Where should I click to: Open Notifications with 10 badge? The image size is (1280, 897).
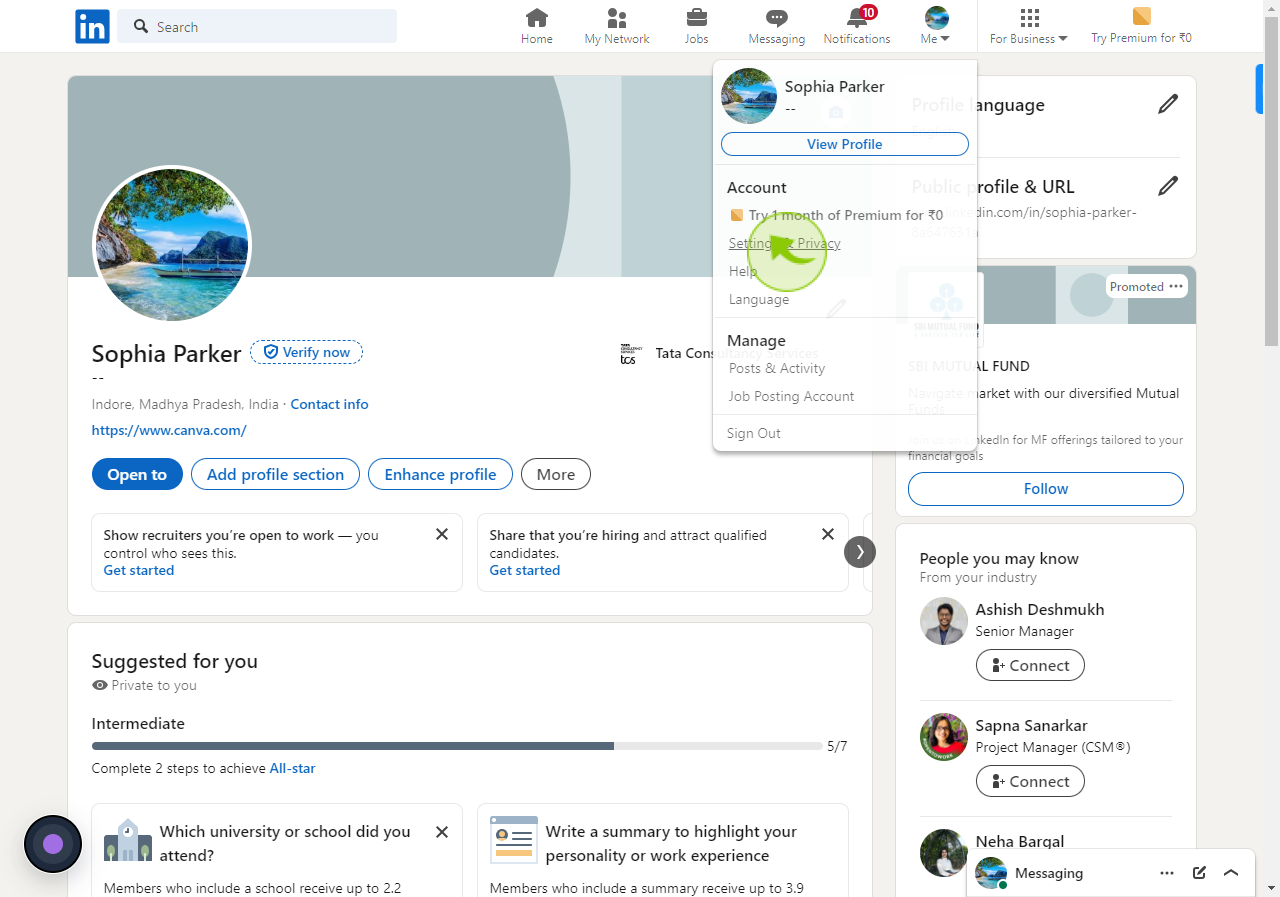click(857, 27)
